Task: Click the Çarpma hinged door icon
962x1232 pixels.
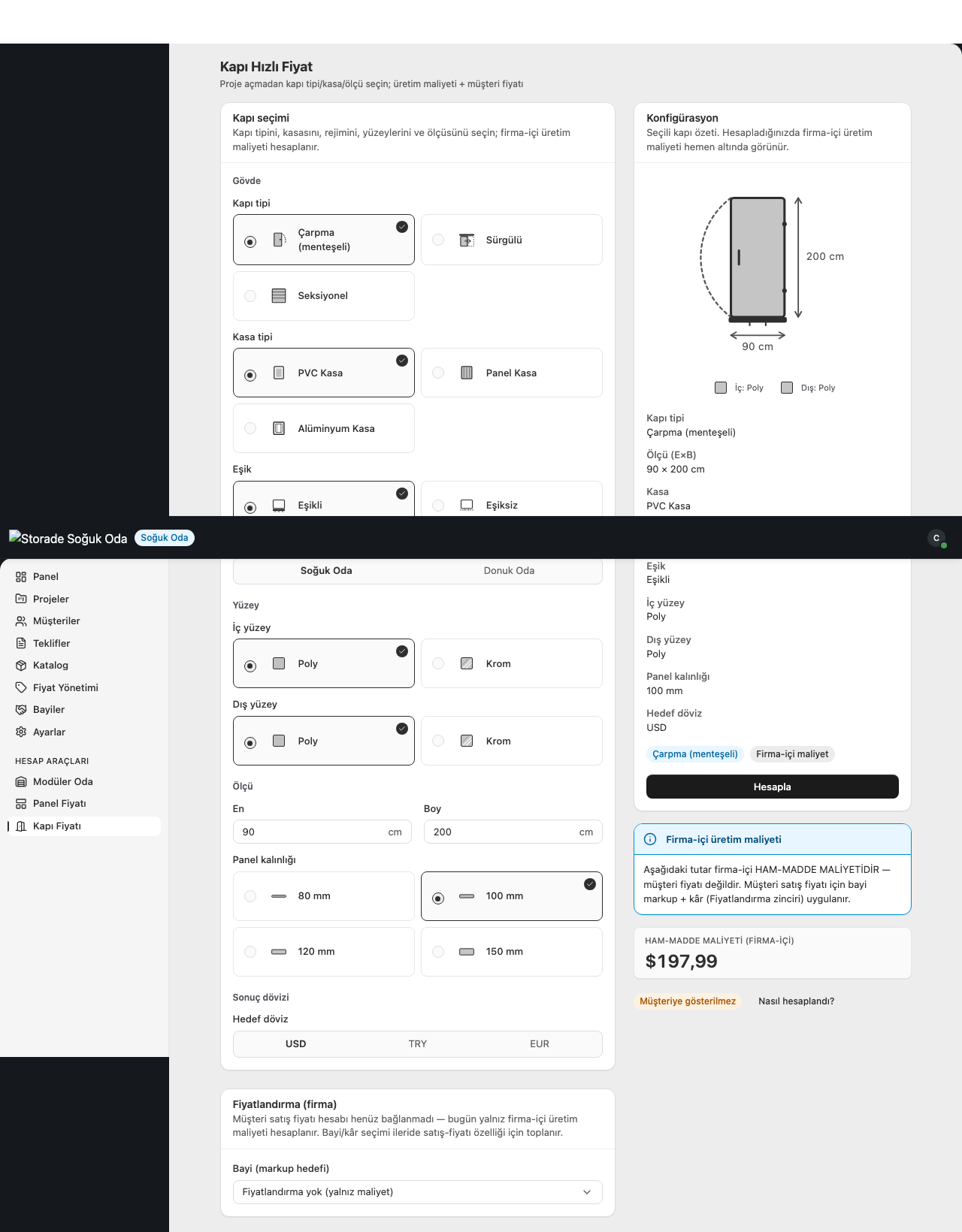Action: coord(279,240)
